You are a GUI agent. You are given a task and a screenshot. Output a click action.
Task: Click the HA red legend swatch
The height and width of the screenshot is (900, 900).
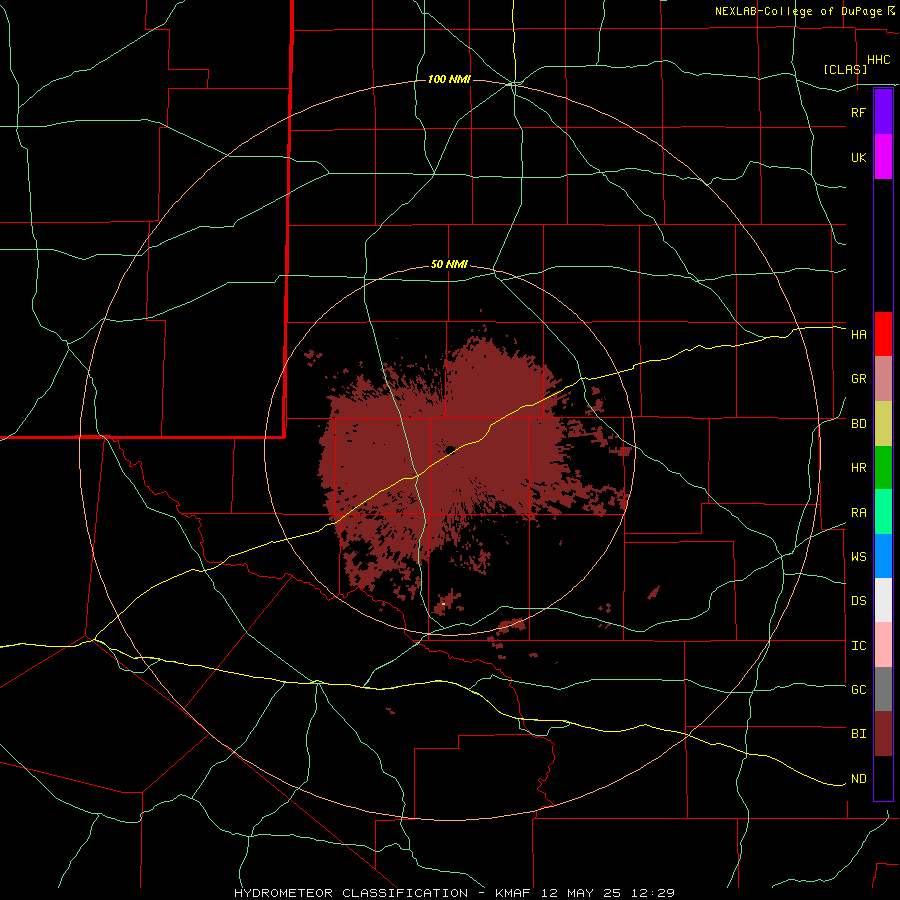click(x=883, y=334)
